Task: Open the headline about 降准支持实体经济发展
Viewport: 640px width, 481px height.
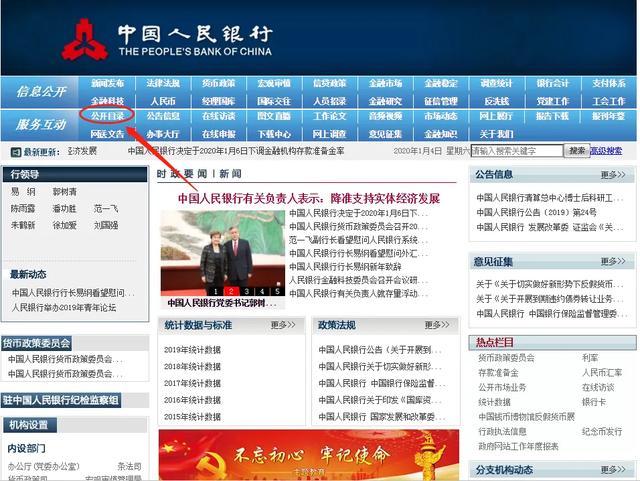Action: [309, 198]
